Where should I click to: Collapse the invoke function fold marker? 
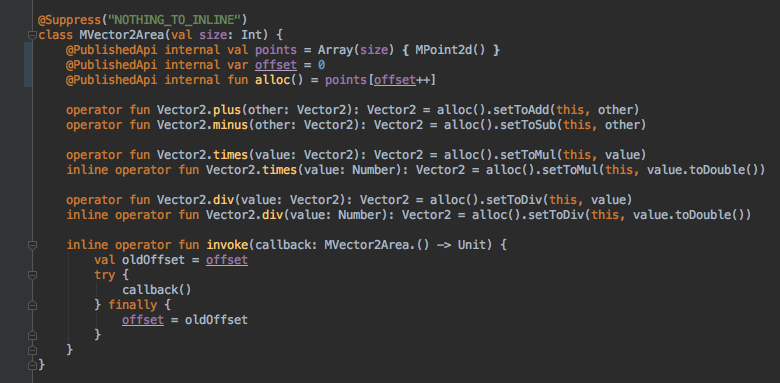(32, 245)
